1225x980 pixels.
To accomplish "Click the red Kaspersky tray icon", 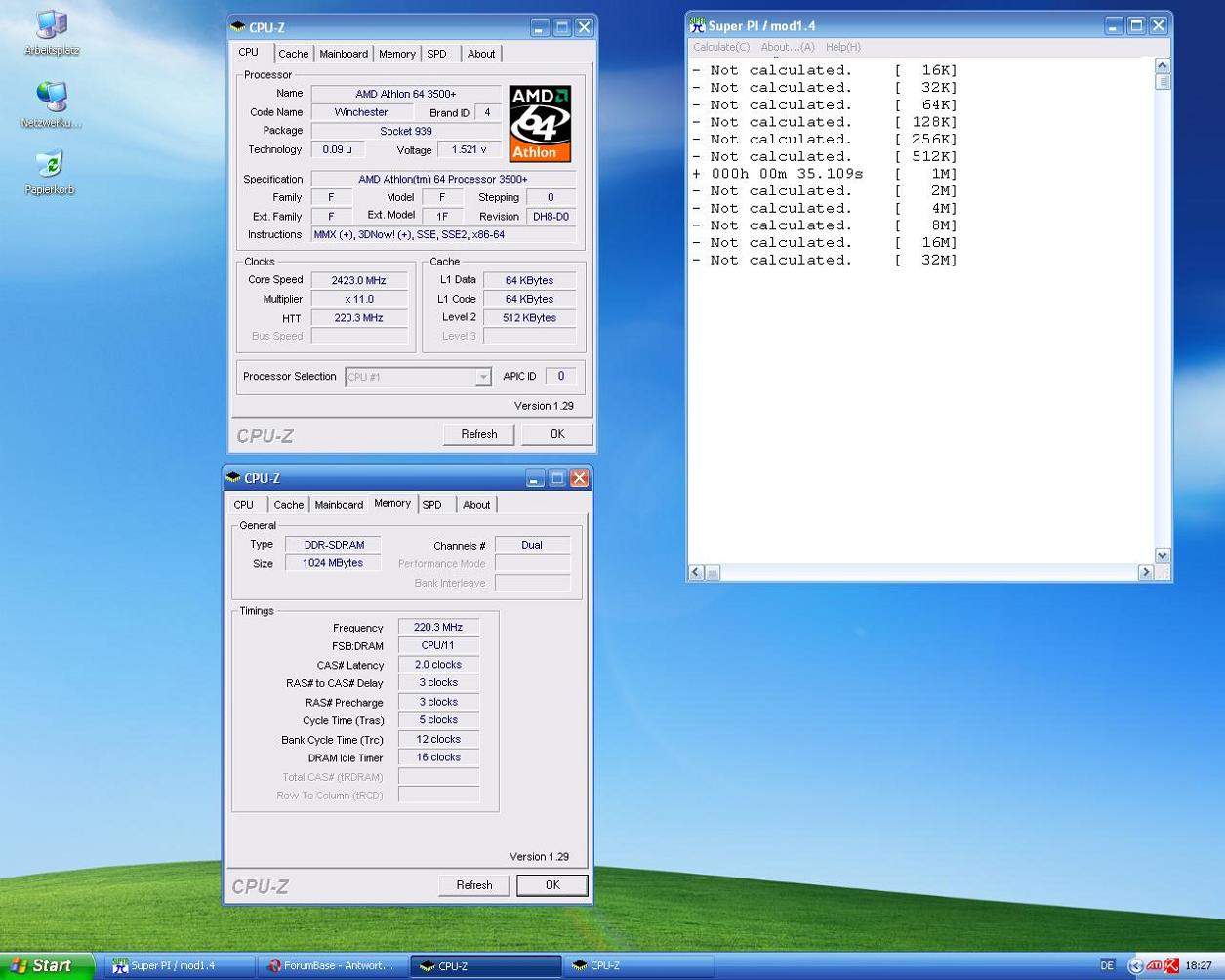I will 1171,965.
